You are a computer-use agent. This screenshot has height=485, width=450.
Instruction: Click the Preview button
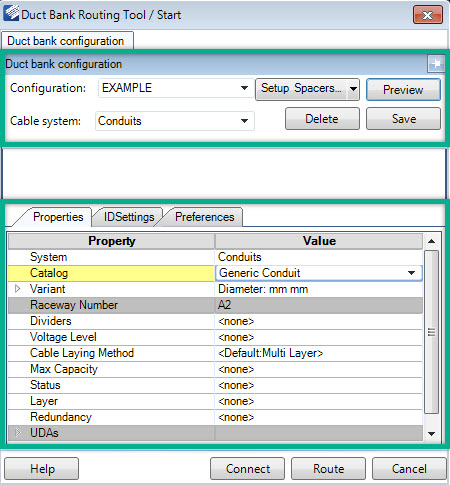[x=403, y=89]
